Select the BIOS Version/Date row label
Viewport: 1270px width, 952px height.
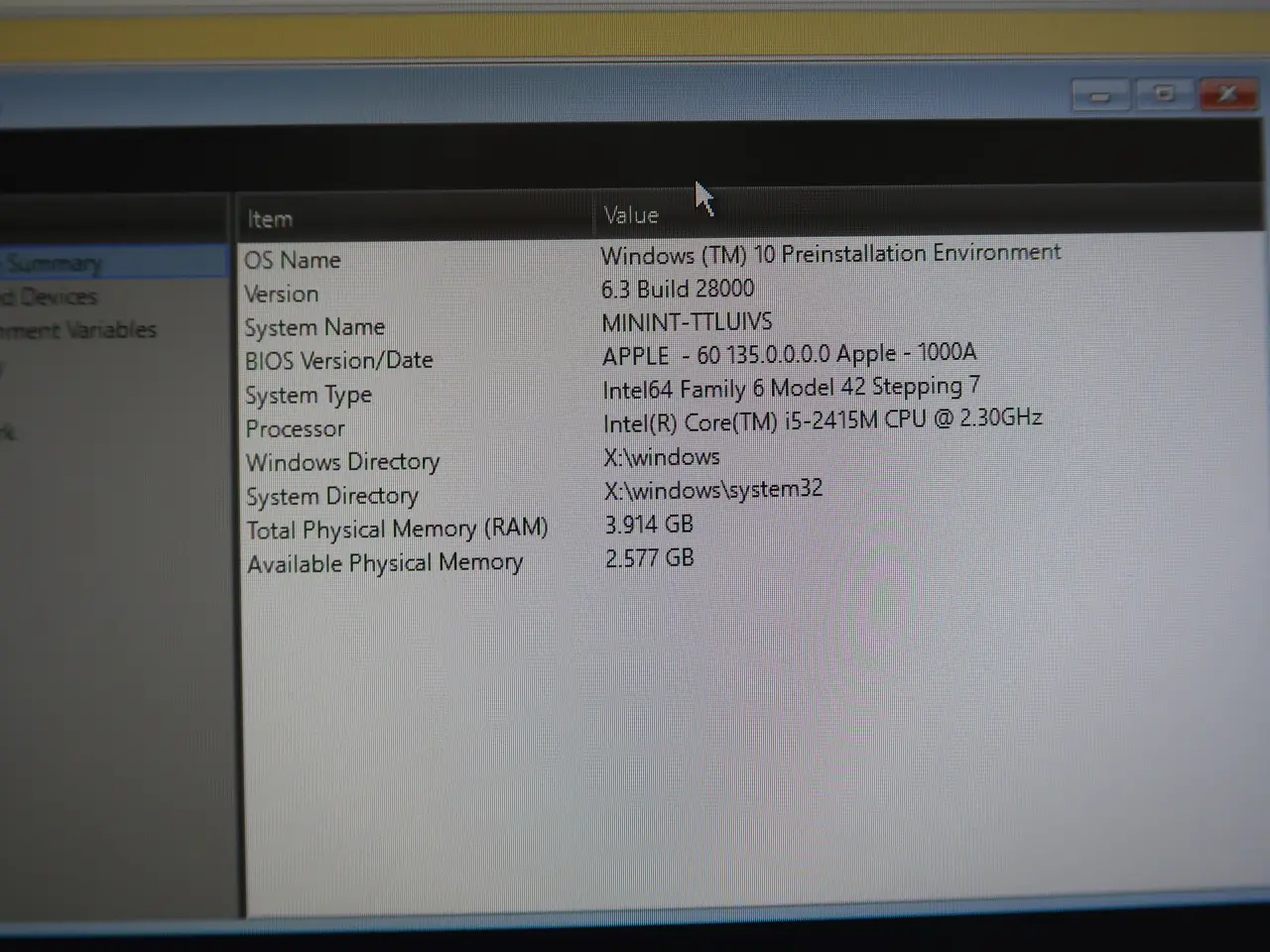(x=339, y=360)
